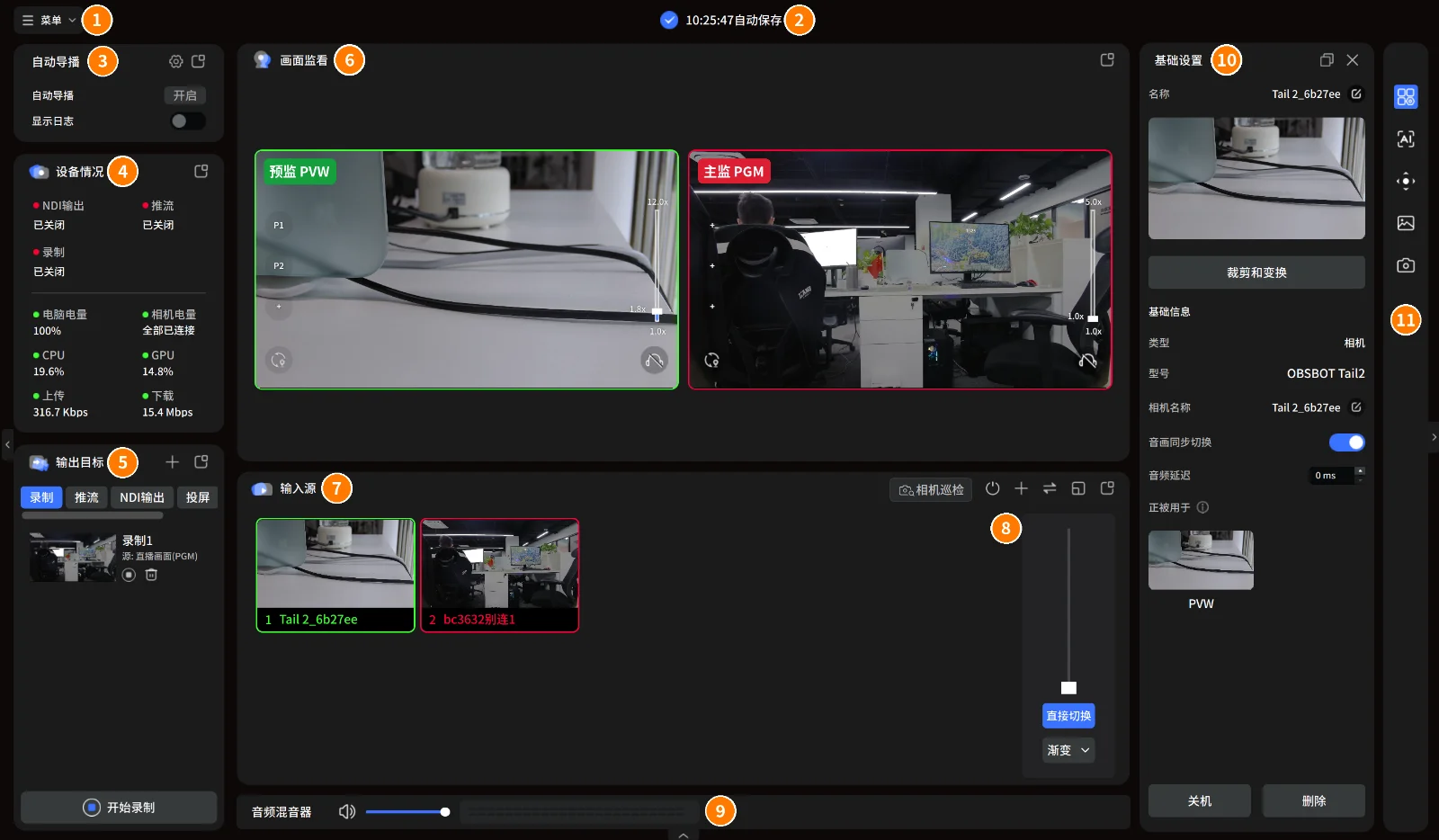Open the 渐变 transition dropdown
Screen dimensions: 1439x840
(1068, 750)
